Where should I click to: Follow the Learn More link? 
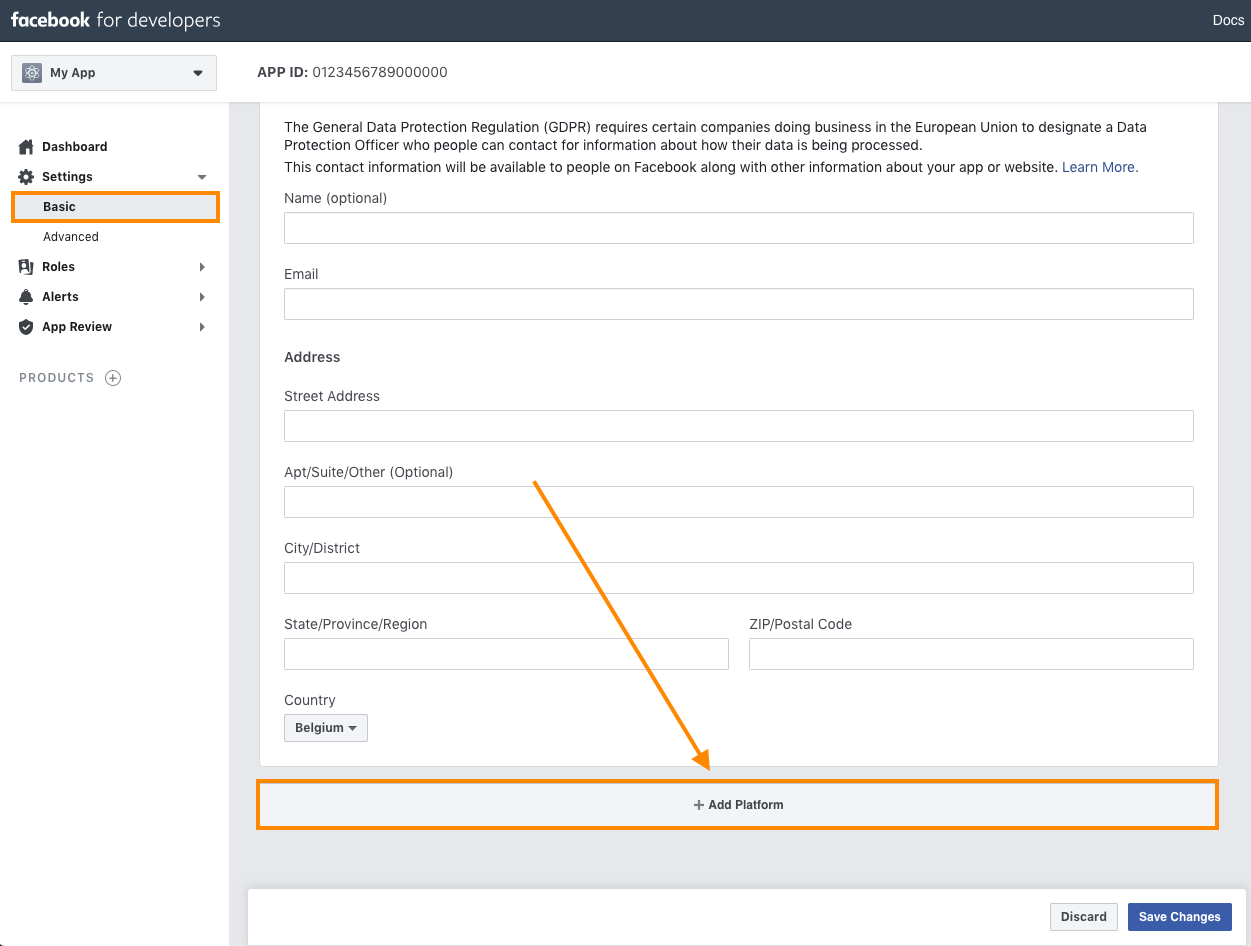[x=1100, y=167]
